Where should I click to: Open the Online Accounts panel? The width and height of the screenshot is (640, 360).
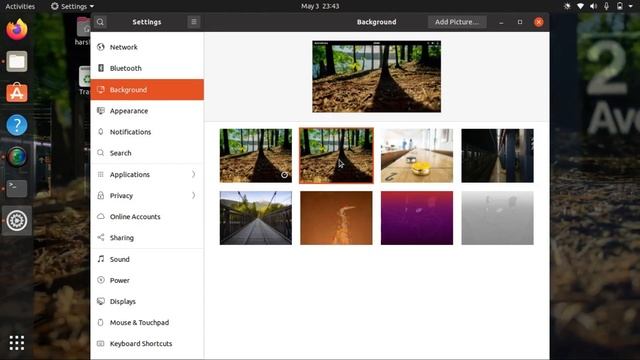(147, 216)
